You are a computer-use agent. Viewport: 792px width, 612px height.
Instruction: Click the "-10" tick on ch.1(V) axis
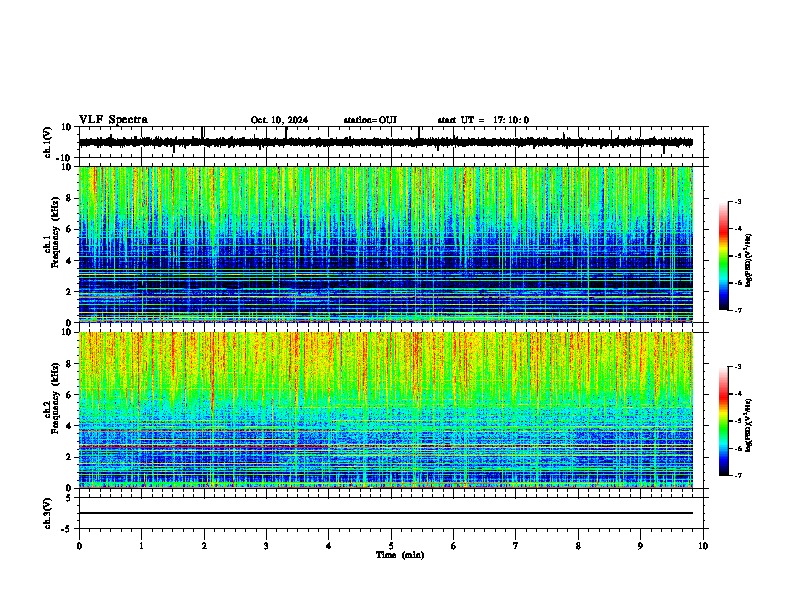(65, 158)
